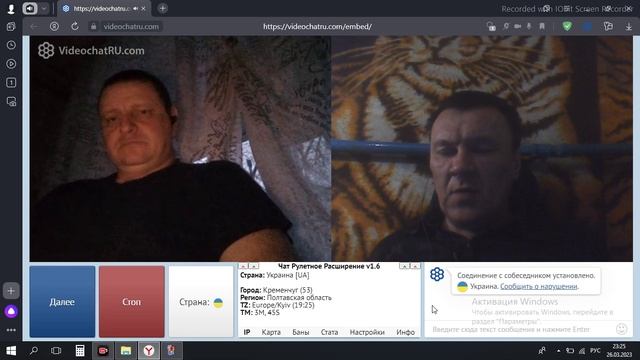Open Task View on taskbar
Viewport: 640px width, 360px height.
pyautogui.click(x=56, y=351)
